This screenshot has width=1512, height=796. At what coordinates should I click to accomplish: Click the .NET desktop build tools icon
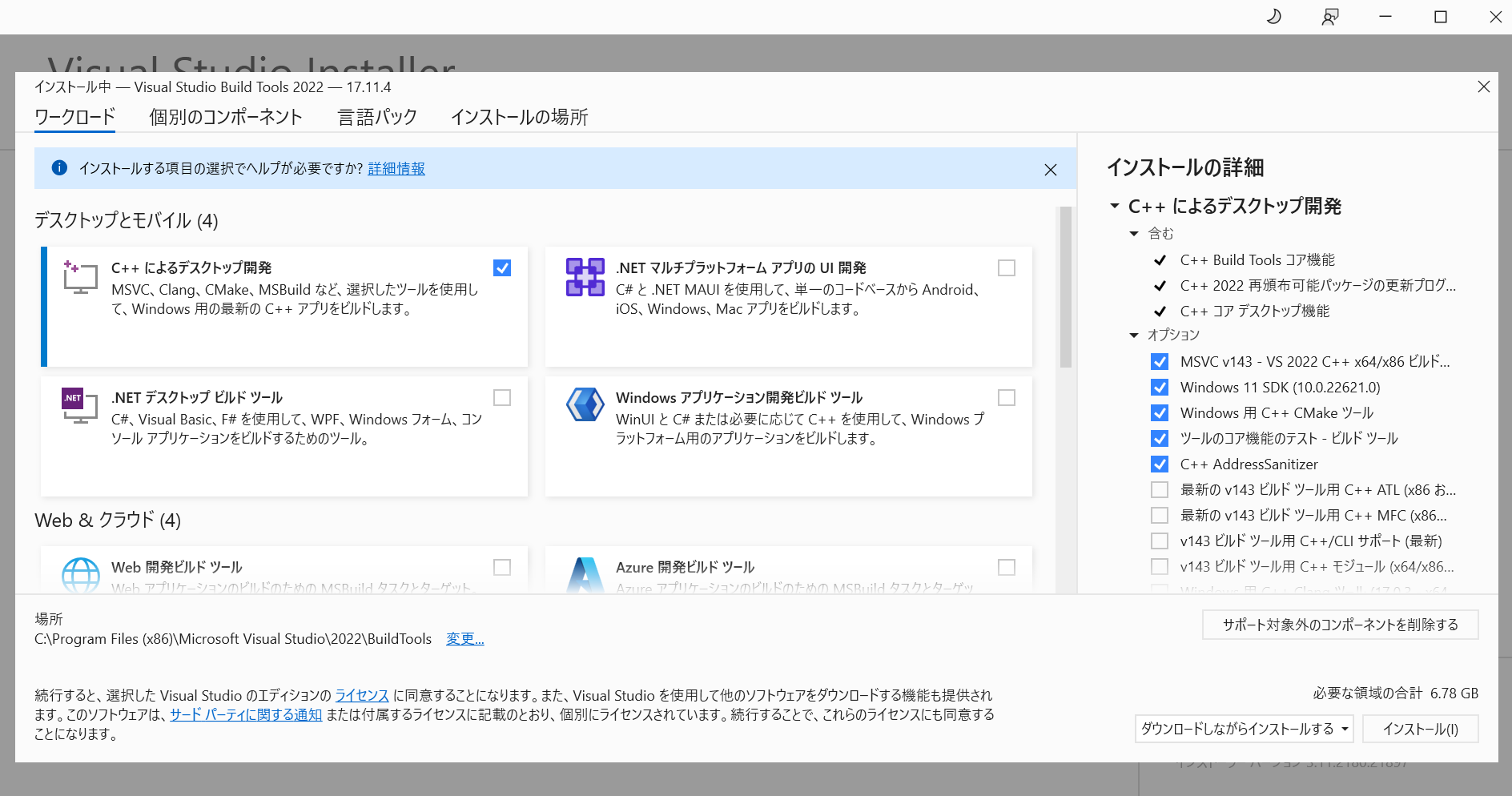[x=79, y=406]
